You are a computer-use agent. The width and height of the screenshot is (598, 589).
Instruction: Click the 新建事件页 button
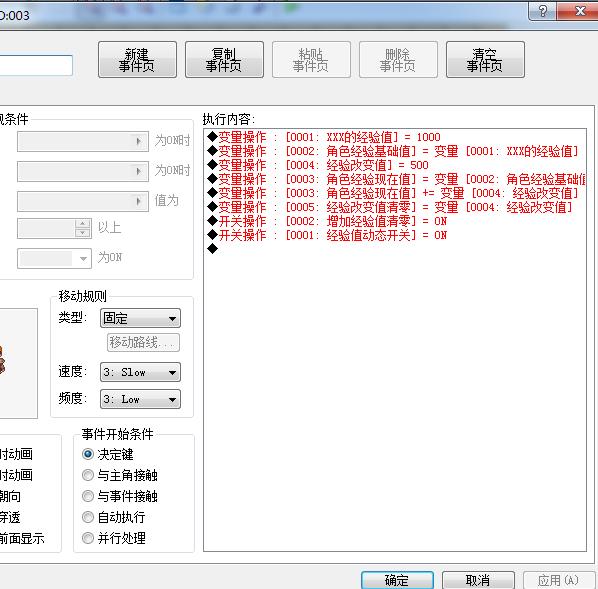(x=137, y=60)
